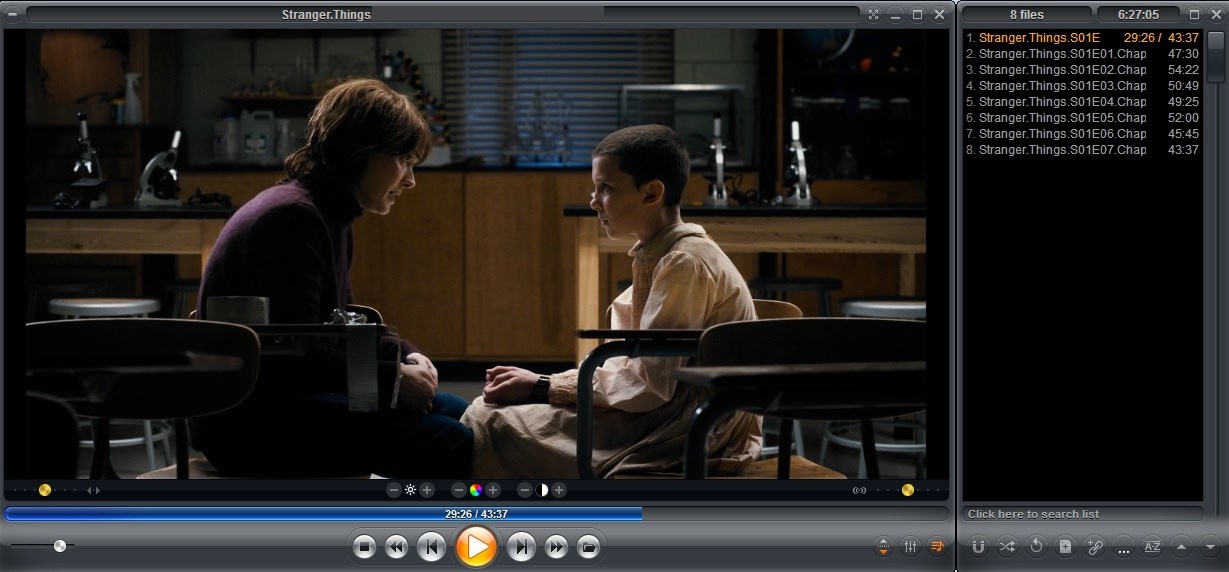Open the menu button at top-left of player
1229x572 pixels.
tap(12, 14)
